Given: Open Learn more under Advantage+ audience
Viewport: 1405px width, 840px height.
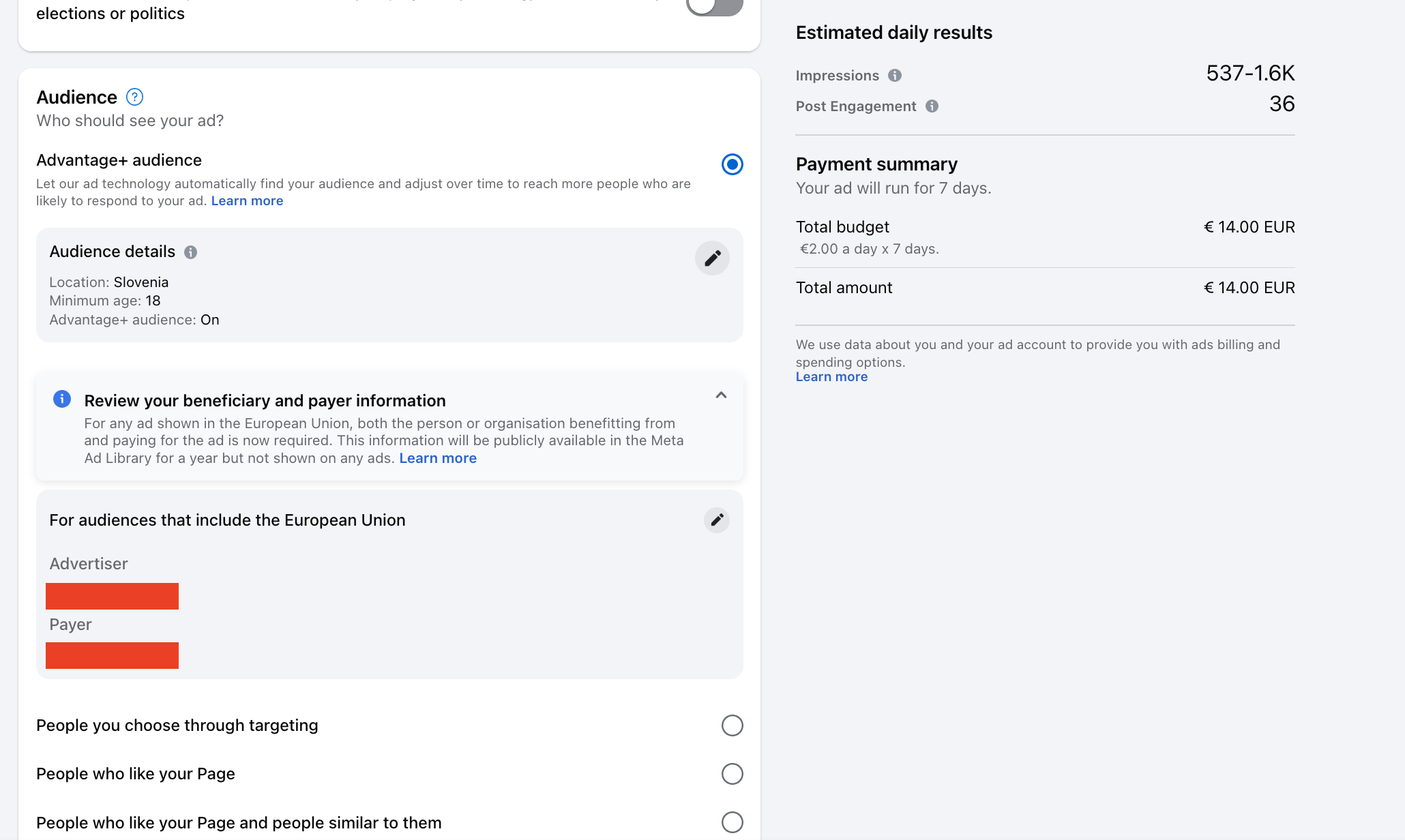Looking at the screenshot, I should pos(247,201).
